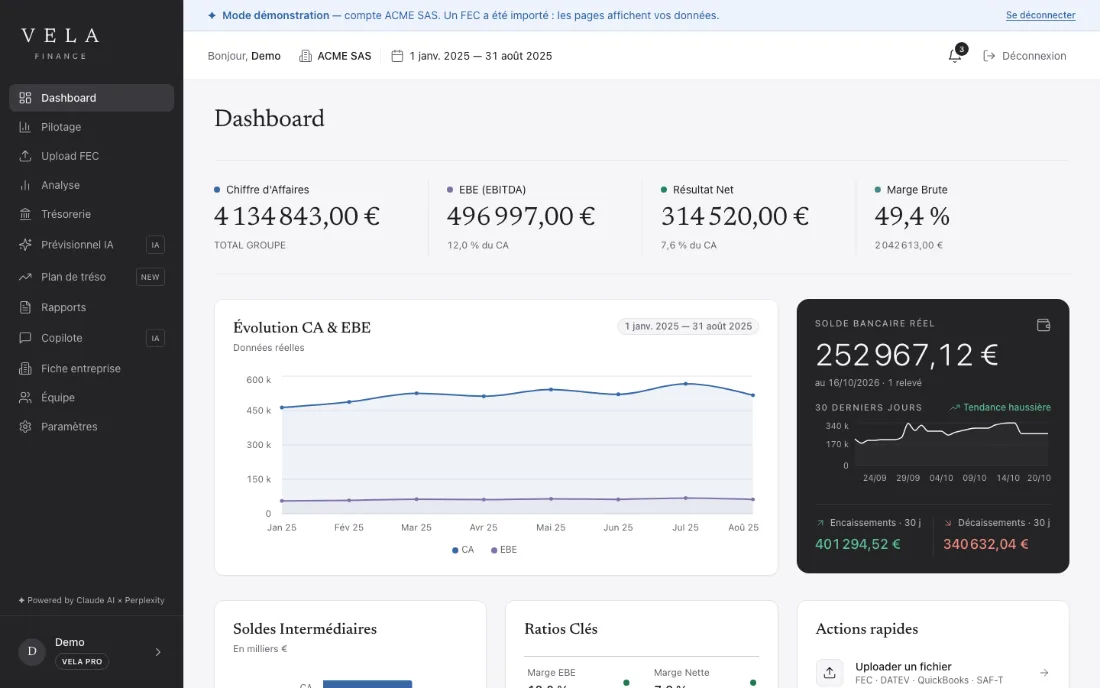Open the arrow next to Uploader un fichier
The image size is (1100, 688).
1044,673
